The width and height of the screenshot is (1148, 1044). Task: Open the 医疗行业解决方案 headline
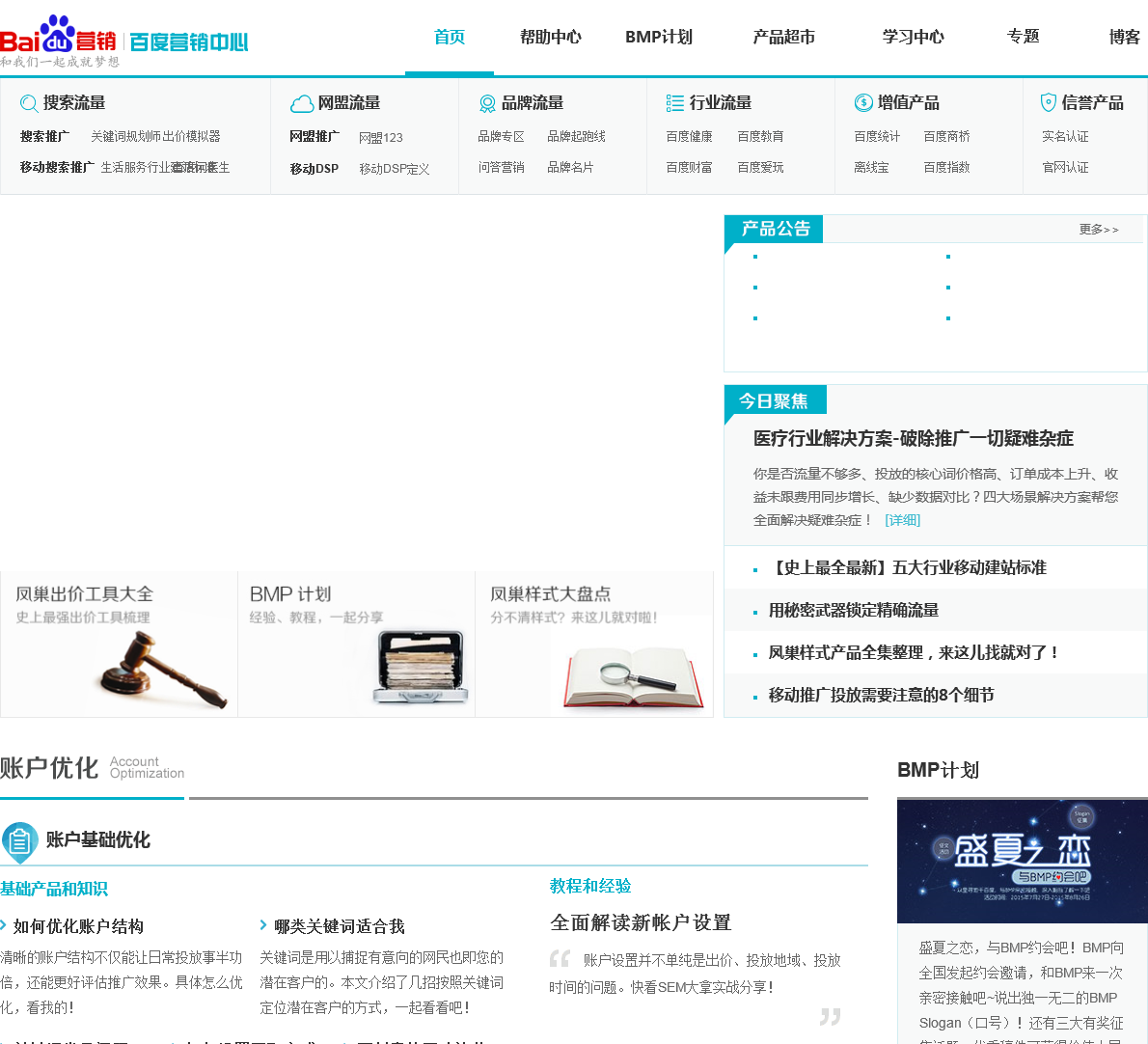(913, 438)
